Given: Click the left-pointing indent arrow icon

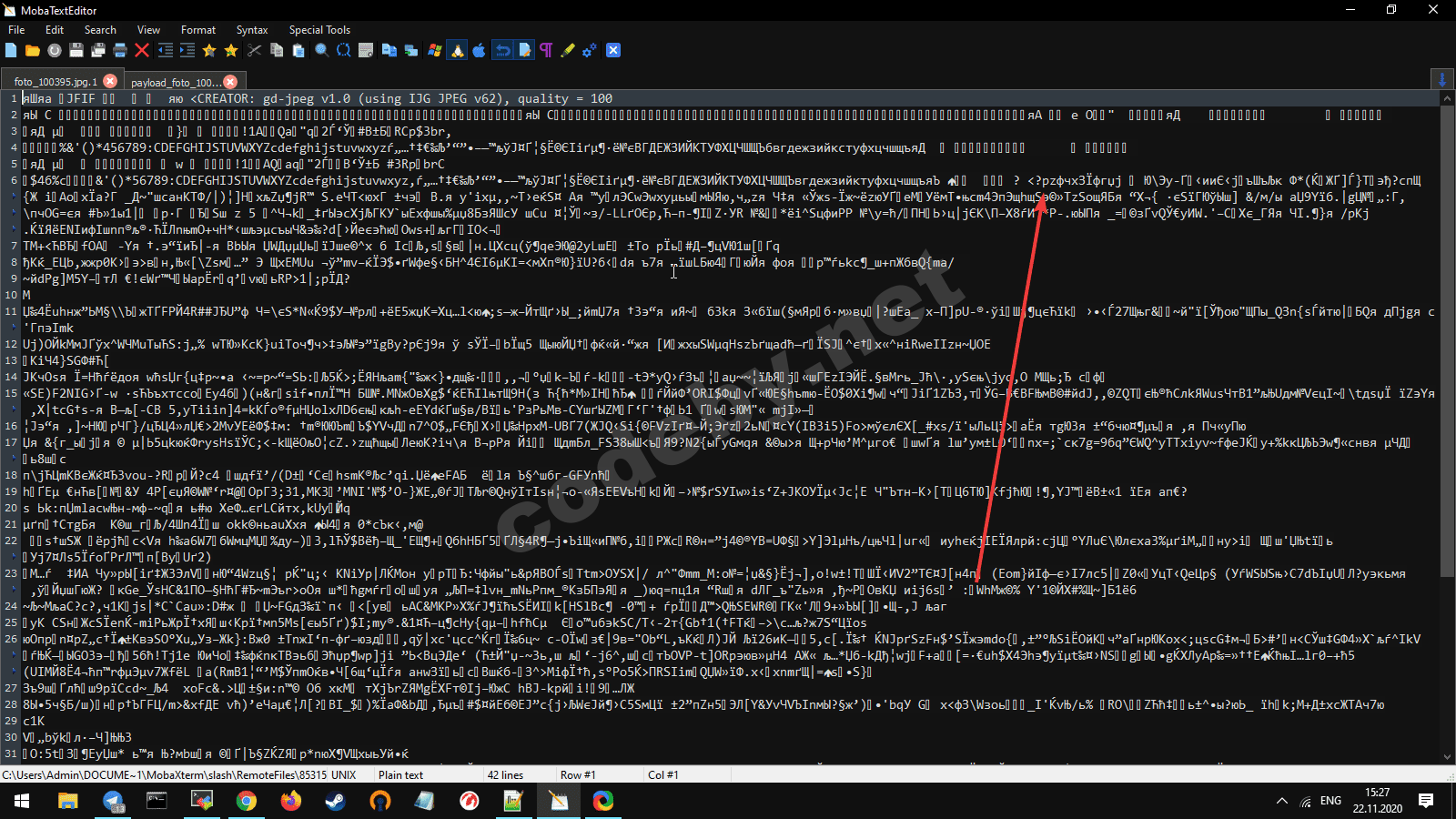Looking at the screenshot, I should [x=165, y=51].
